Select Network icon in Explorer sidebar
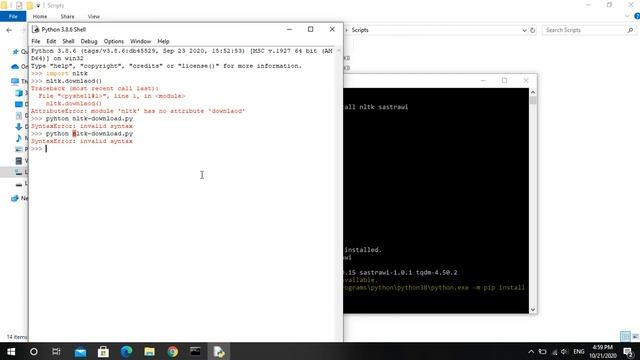640x360 pixels. (15, 198)
